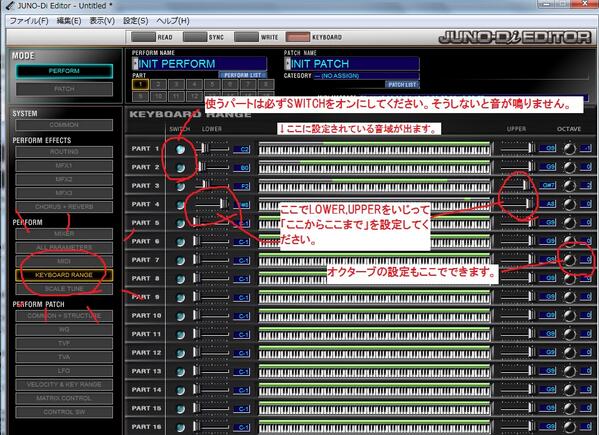The height and width of the screenshot is (435, 599).
Task: Click the PART 7 lower note value C-1
Action: 242,260
